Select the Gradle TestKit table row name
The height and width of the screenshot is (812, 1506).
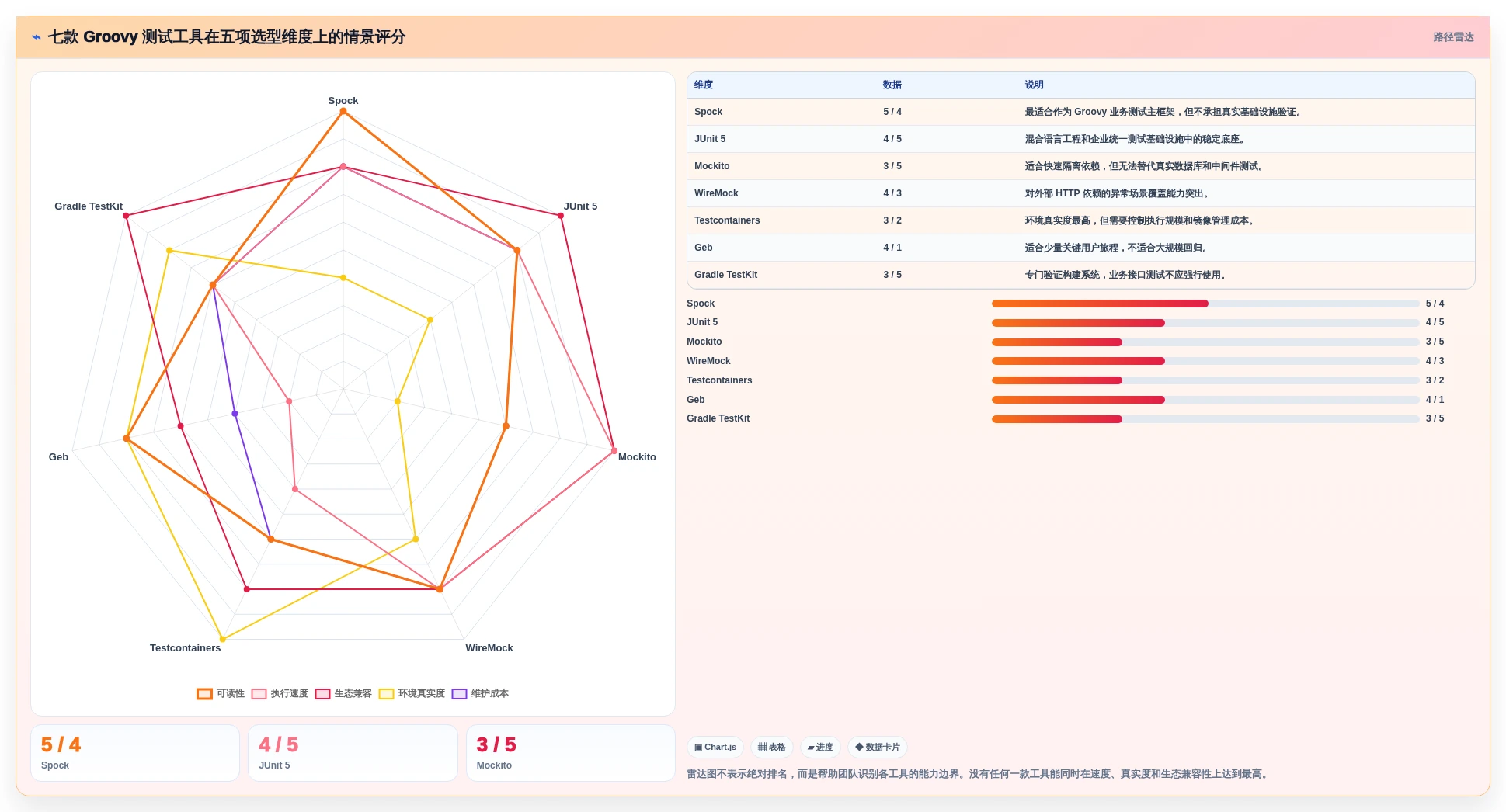click(x=725, y=275)
